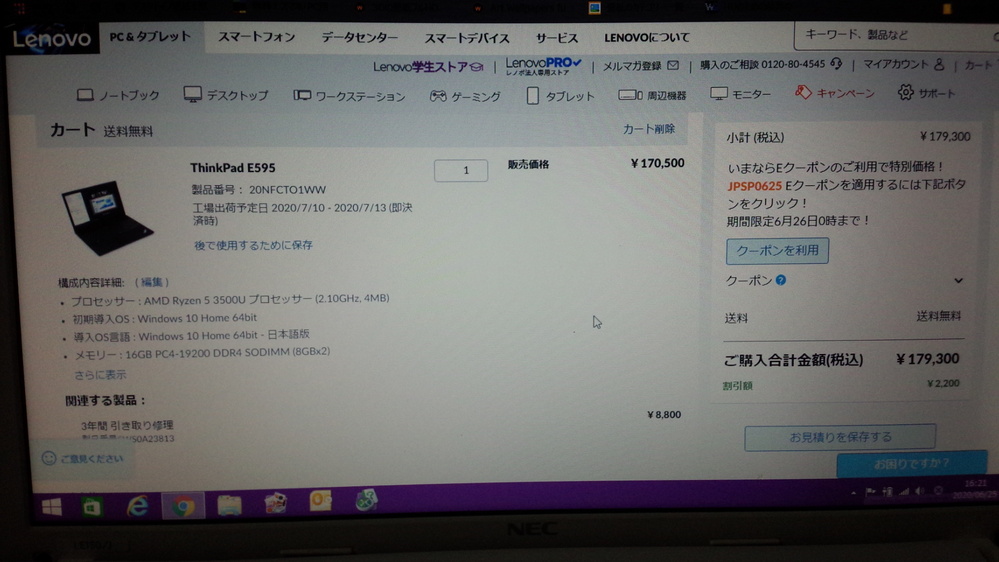The height and width of the screenshot is (562, 999).
Task: Open the スマートフォン menu
Action: (256, 37)
